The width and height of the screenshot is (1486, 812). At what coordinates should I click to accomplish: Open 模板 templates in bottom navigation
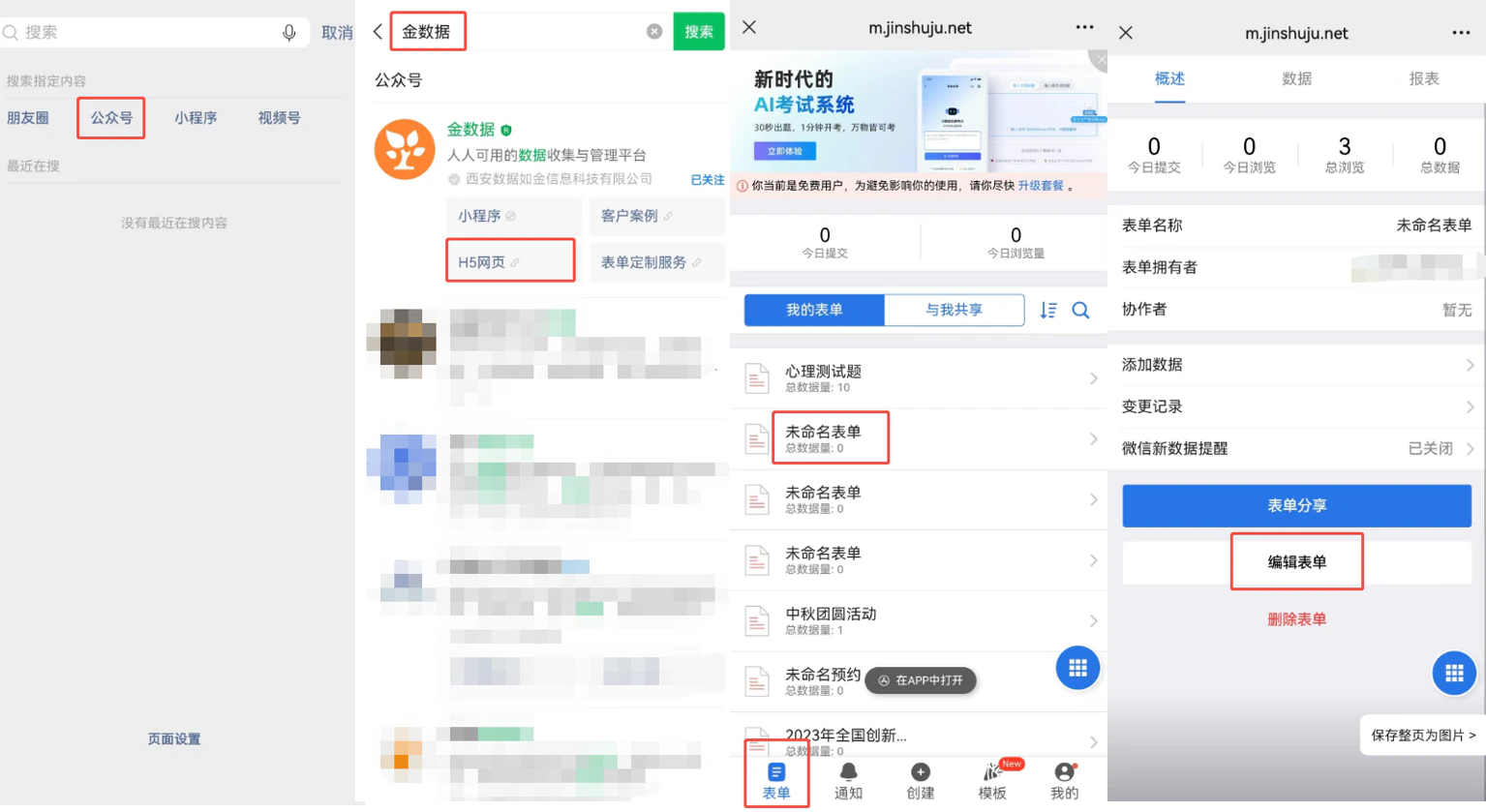[993, 781]
